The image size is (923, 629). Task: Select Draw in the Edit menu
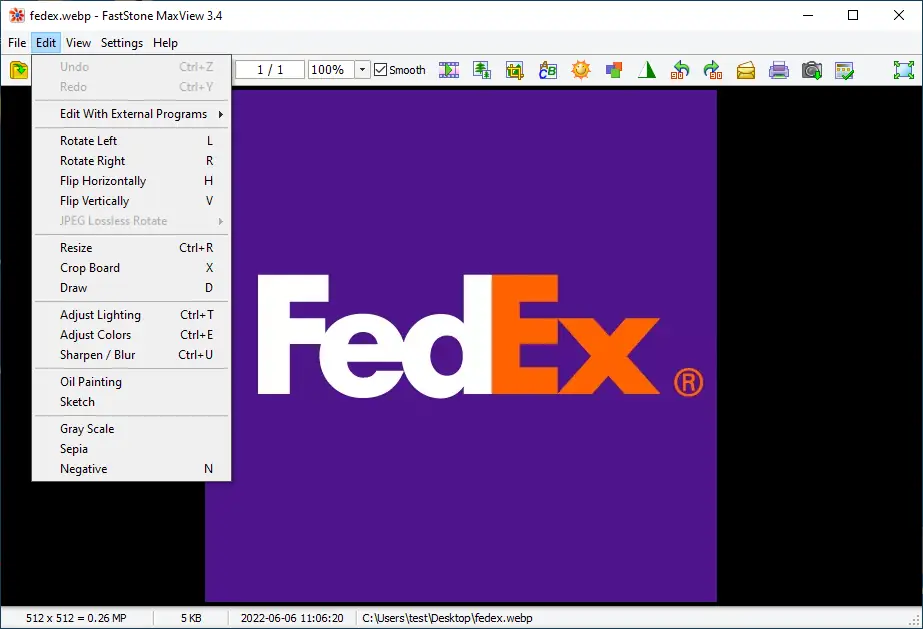pyautogui.click(x=131, y=288)
